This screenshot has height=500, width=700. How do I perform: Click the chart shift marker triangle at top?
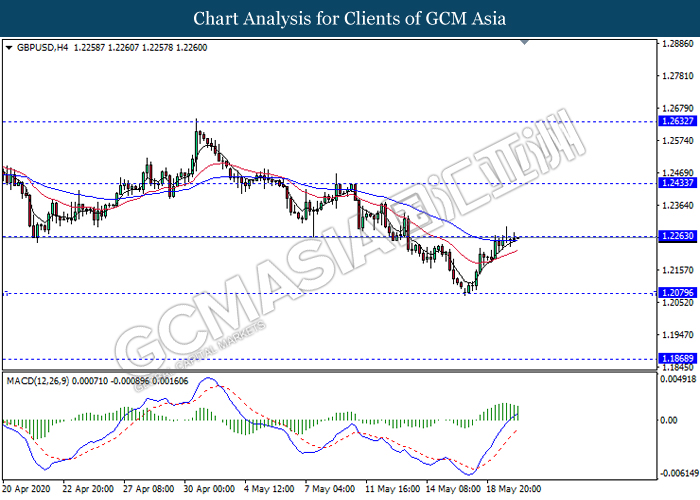pos(525,42)
